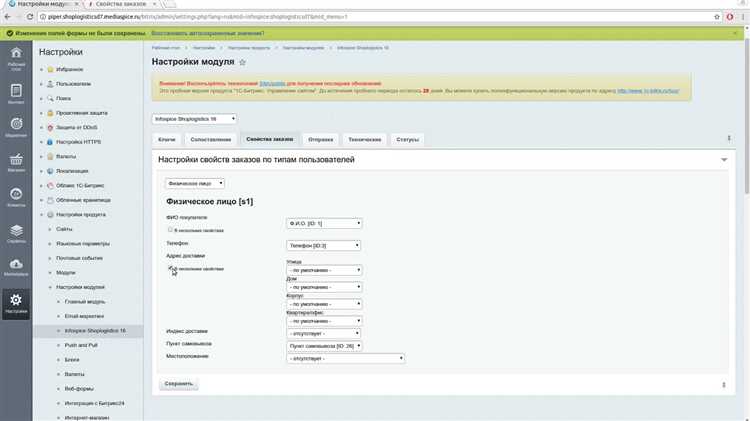Switch to the Ключи tab
Screen dimensions: 750x421
[167, 140]
